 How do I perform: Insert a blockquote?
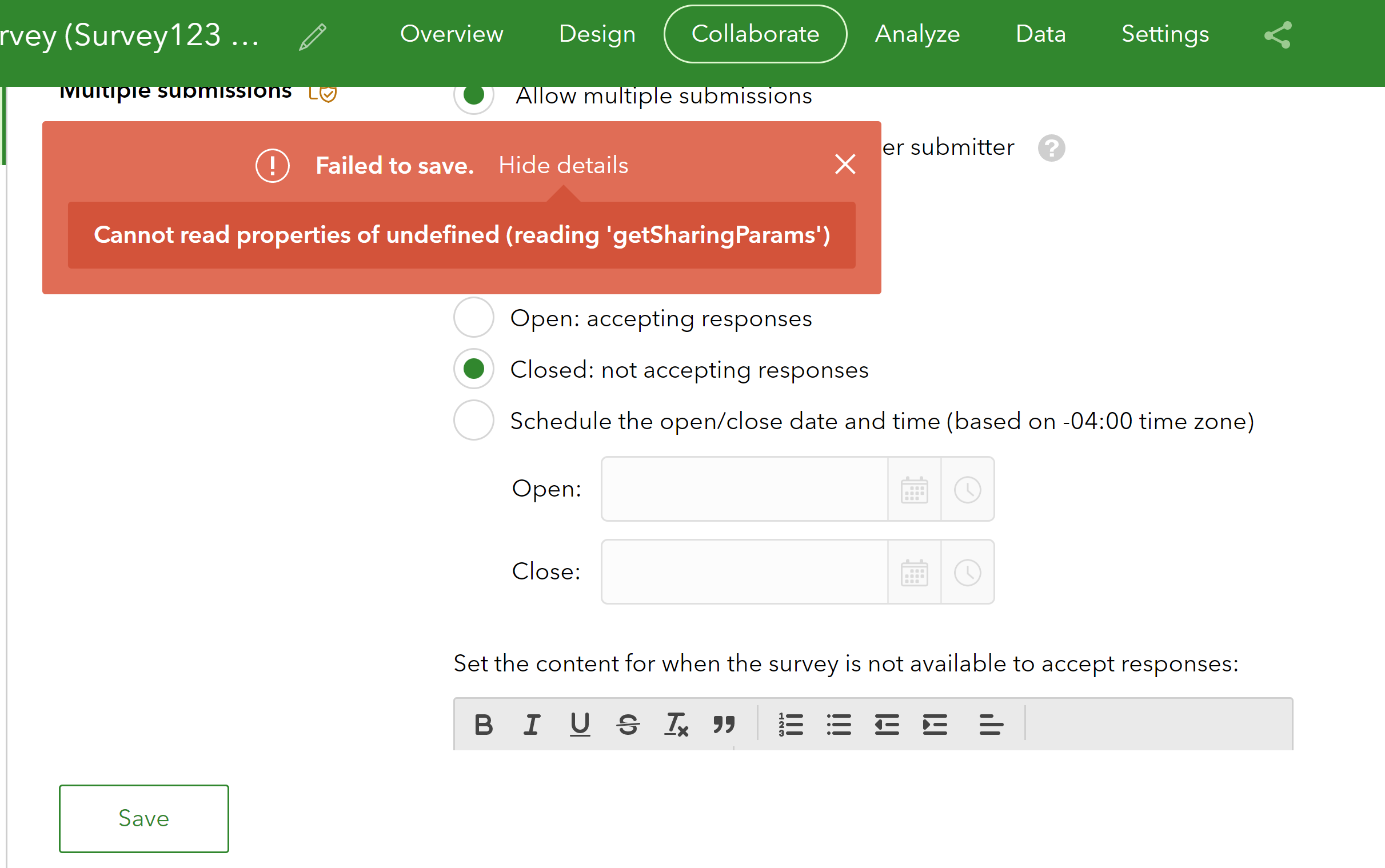click(x=724, y=725)
